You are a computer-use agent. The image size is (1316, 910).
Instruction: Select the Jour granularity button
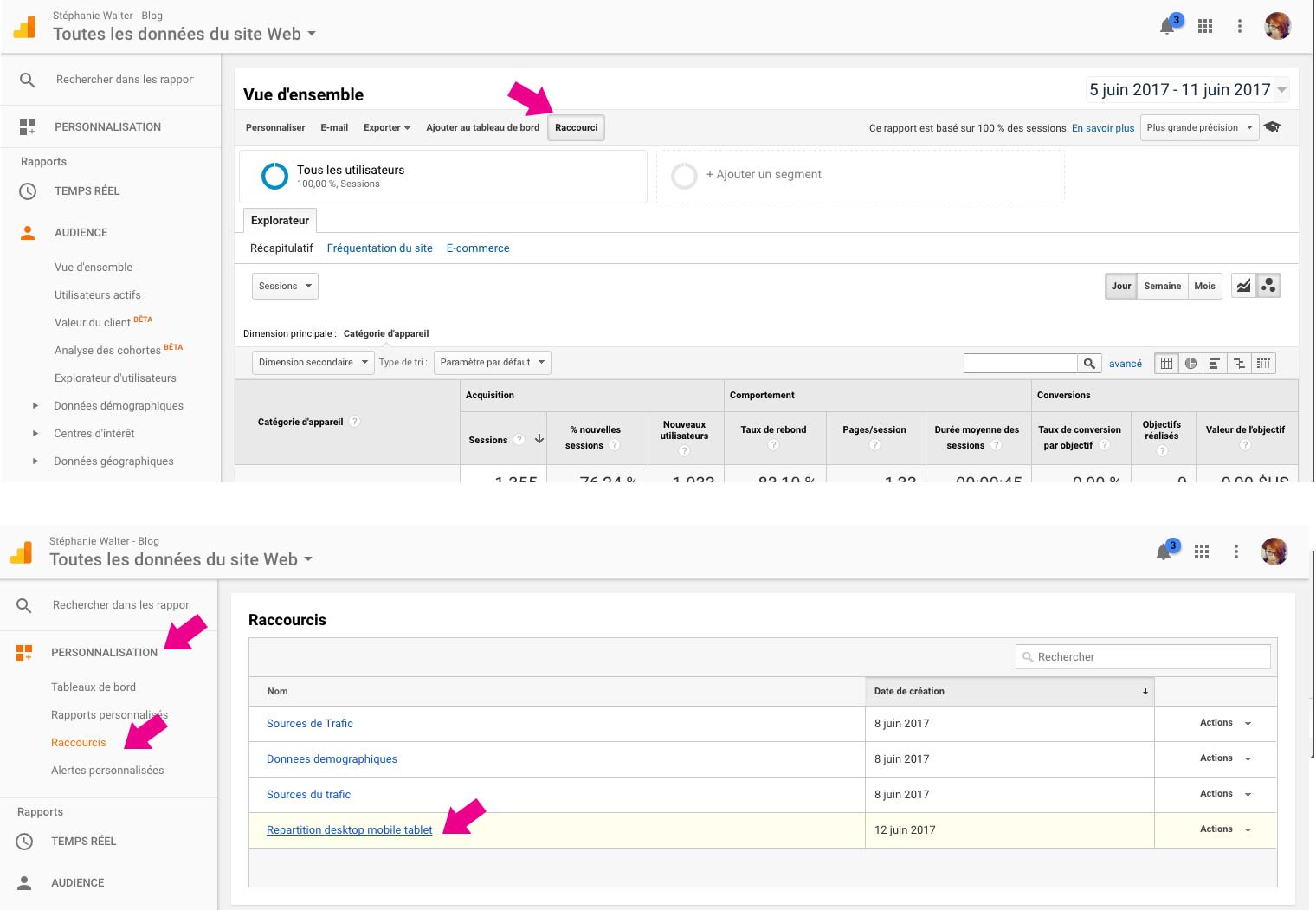point(1121,286)
